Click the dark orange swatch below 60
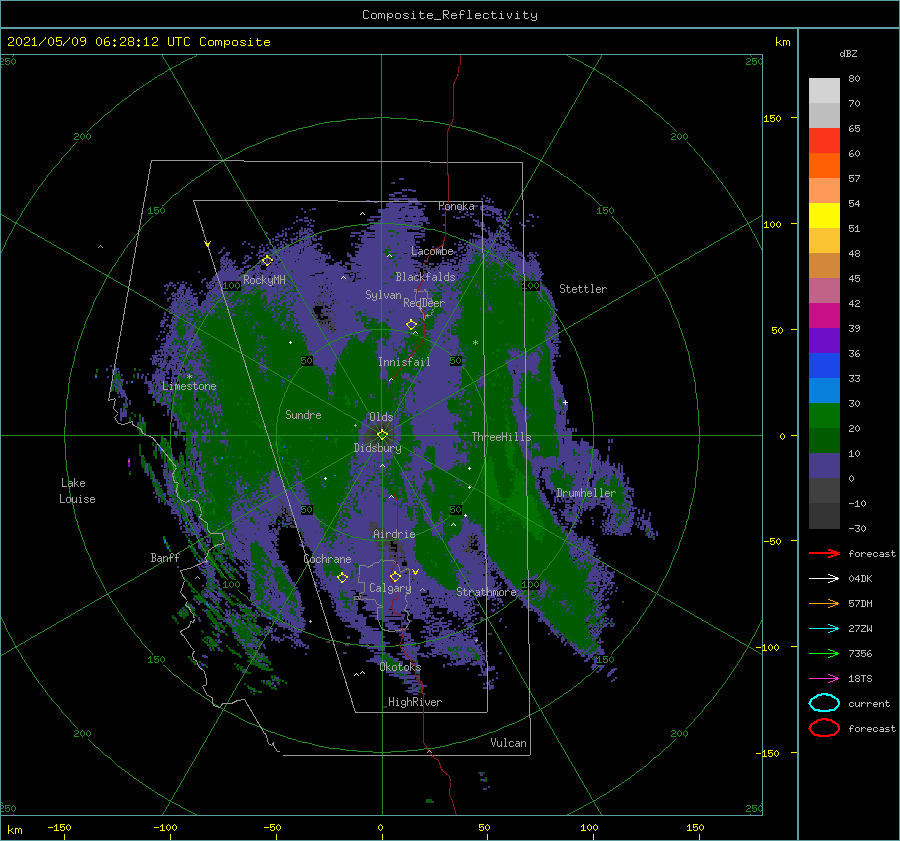 click(824, 165)
